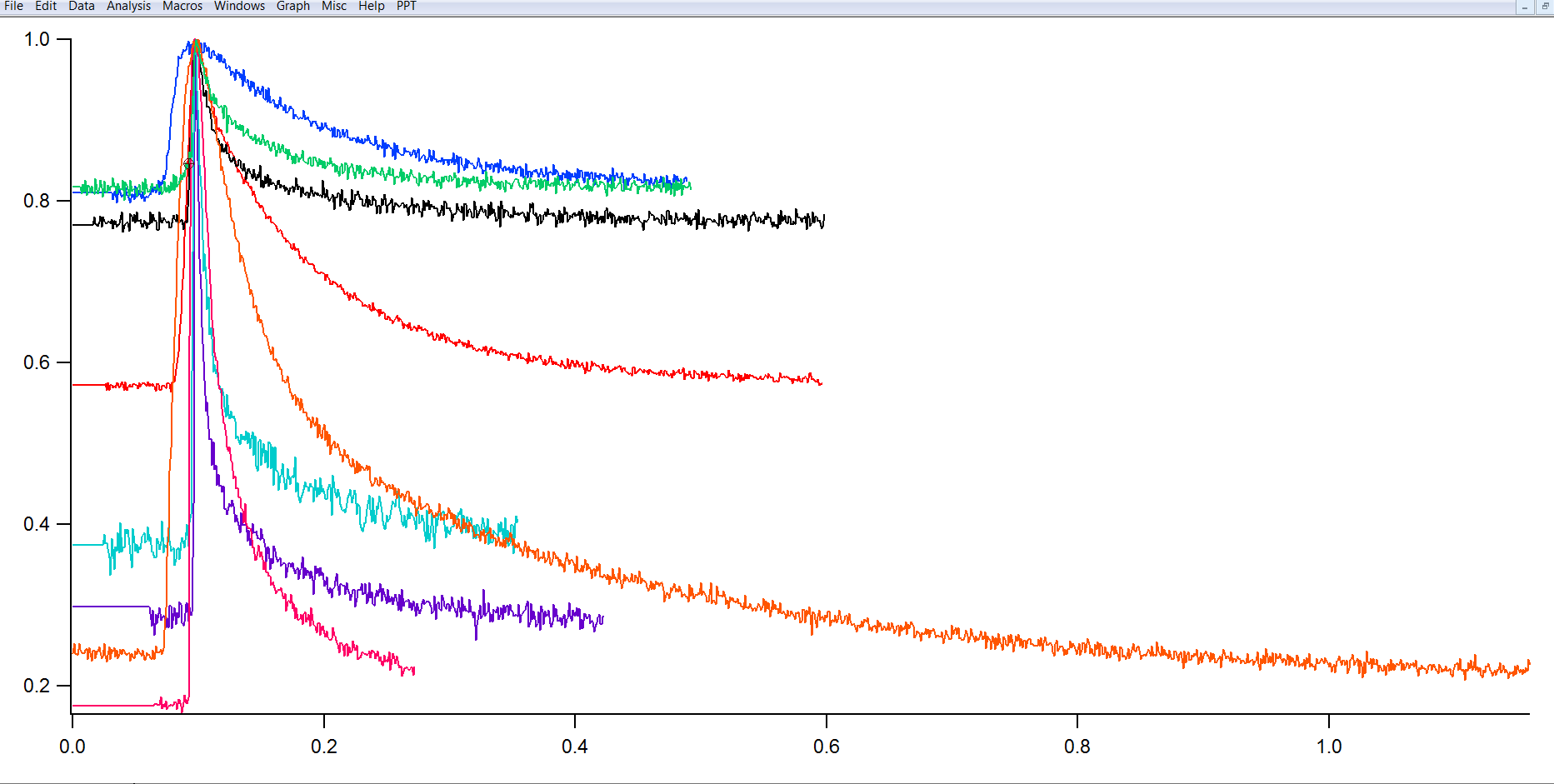Open the PPT menu
1554x784 pixels.
(x=404, y=6)
